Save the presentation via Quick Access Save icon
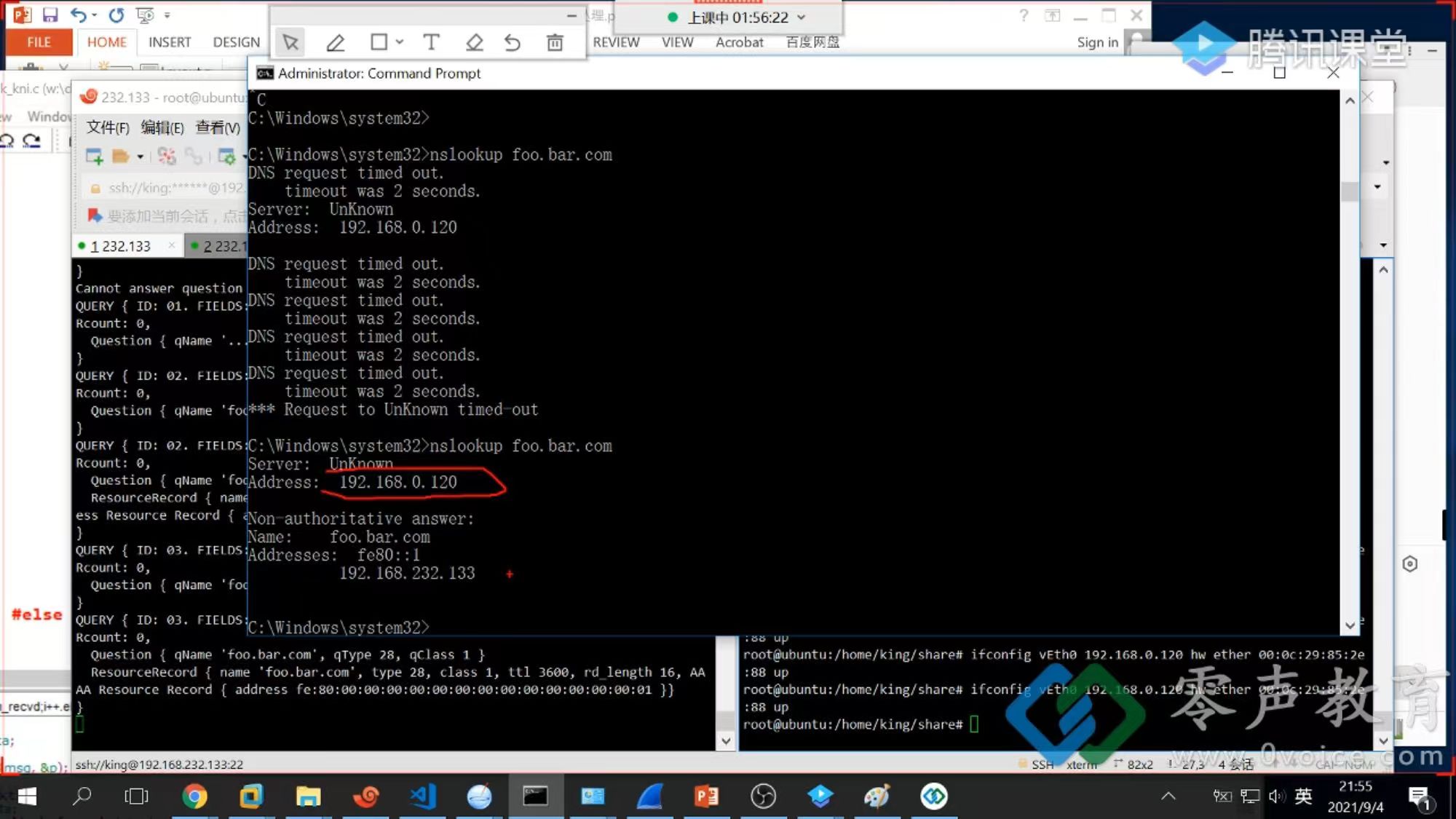Screen dimensions: 1456x819 [50, 15]
